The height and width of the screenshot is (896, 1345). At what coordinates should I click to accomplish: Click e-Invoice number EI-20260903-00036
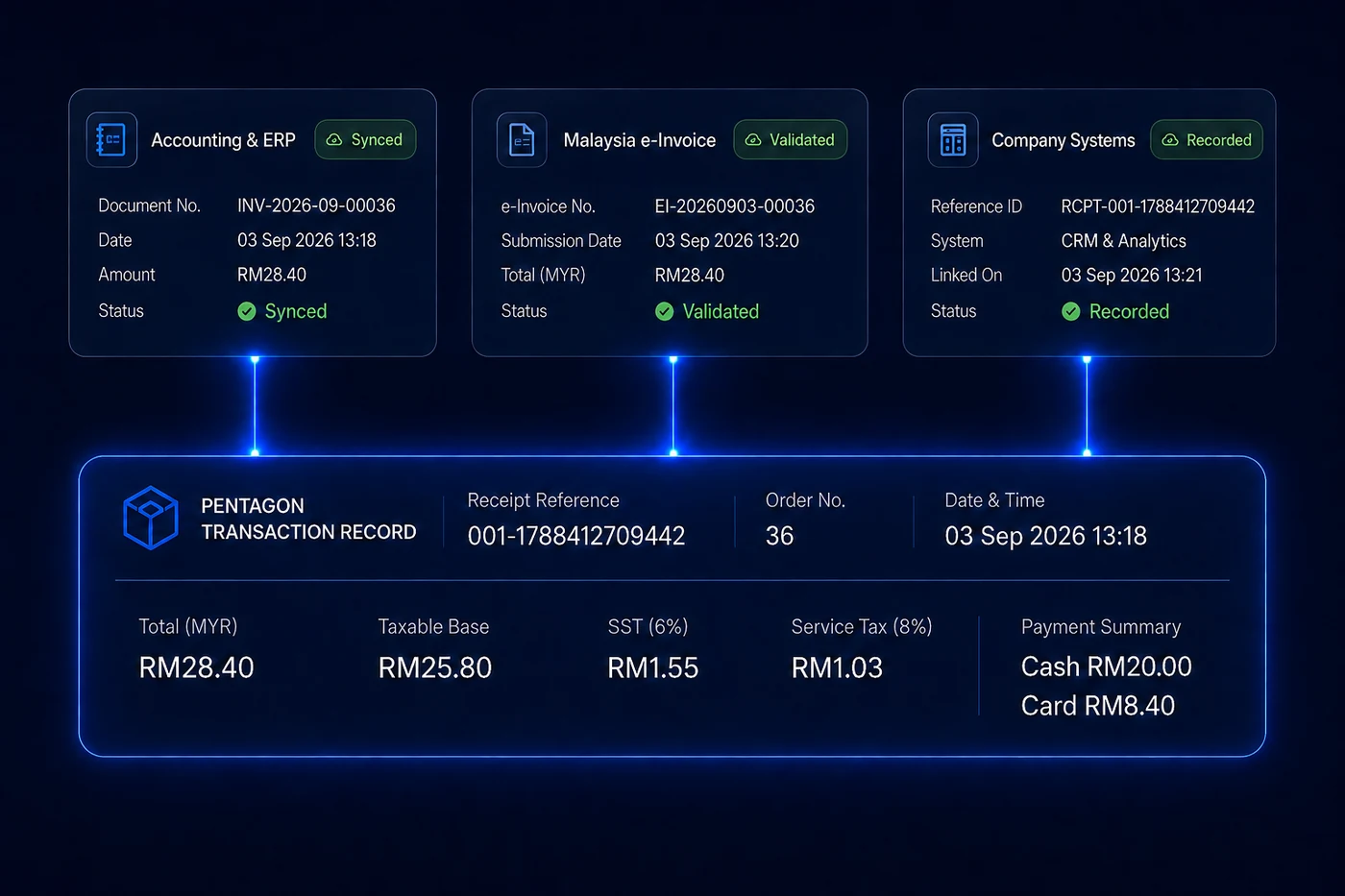pyautogui.click(x=735, y=206)
